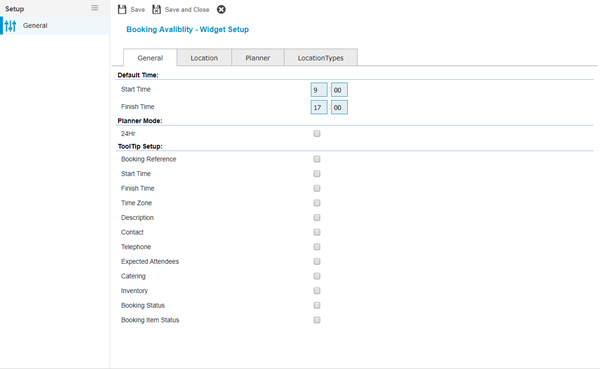The height and width of the screenshot is (369, 600).
Task: Switch to the Location tab
Action: click(204, 58)
